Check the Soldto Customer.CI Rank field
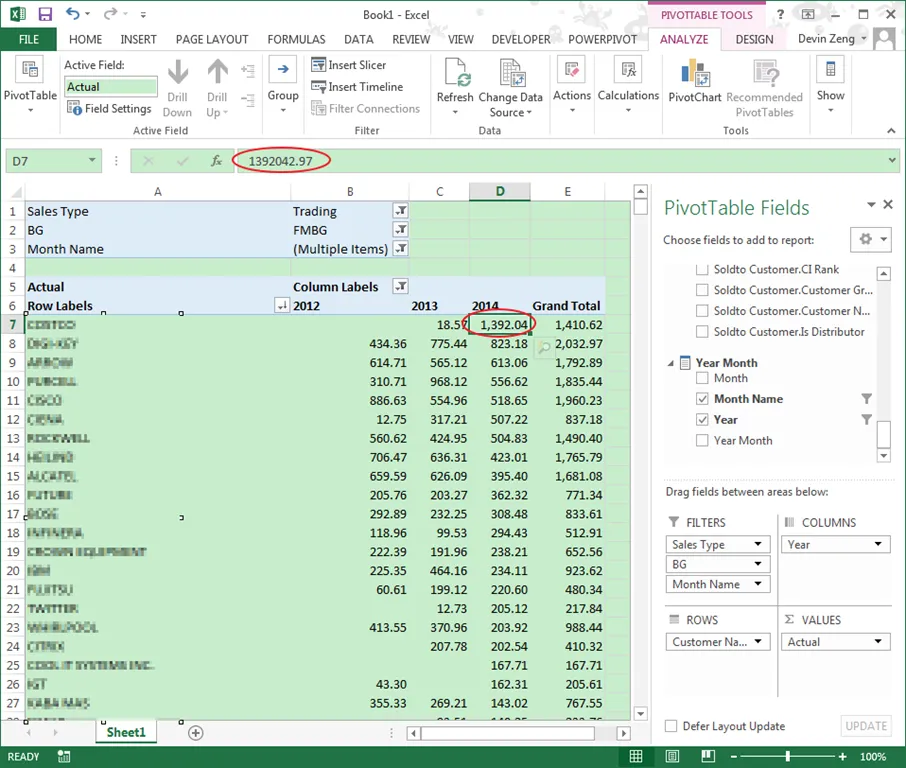Screen dimensions: 906x768 (702, 269)
